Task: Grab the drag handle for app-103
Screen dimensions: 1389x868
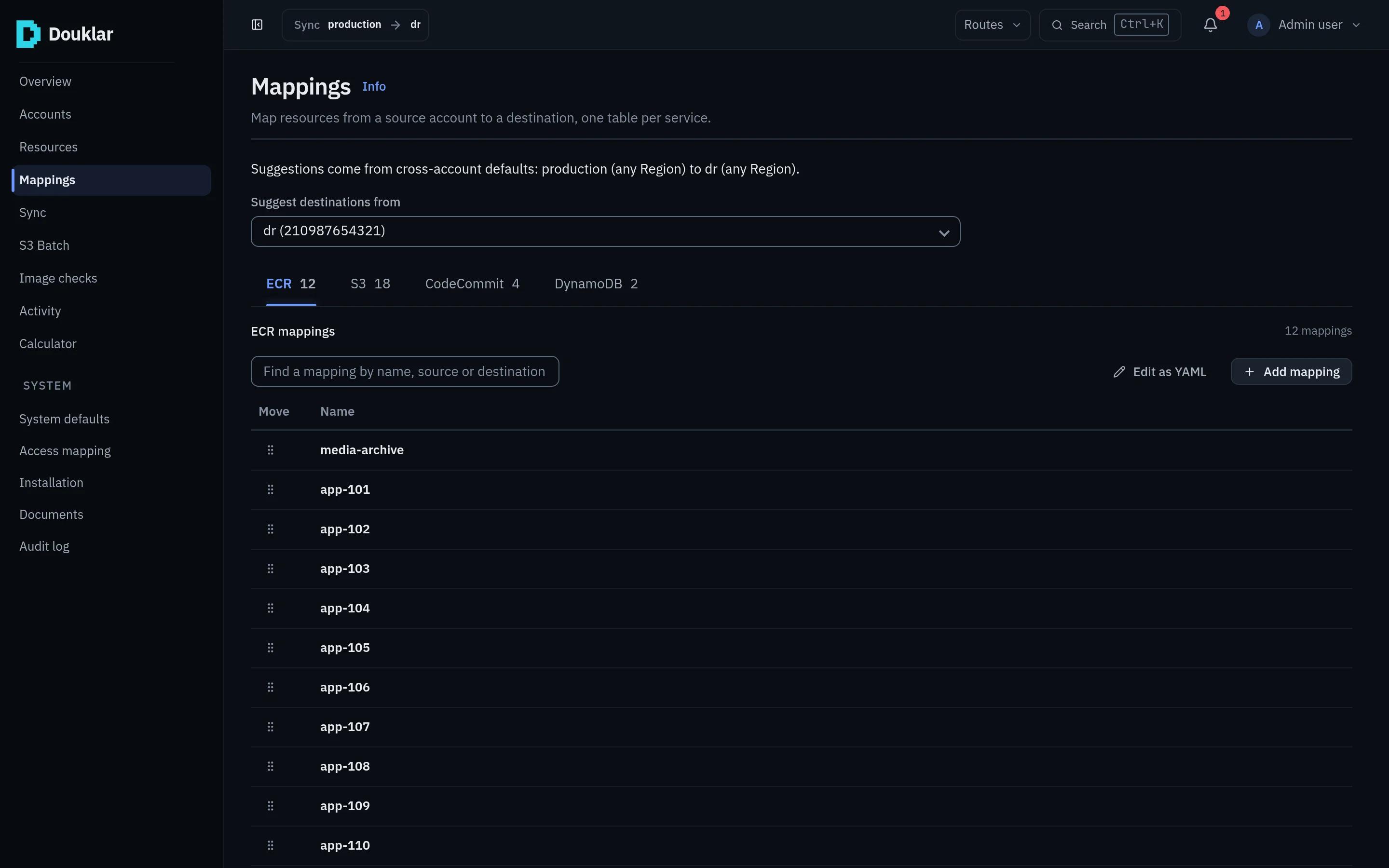Action: pos(271,569)
